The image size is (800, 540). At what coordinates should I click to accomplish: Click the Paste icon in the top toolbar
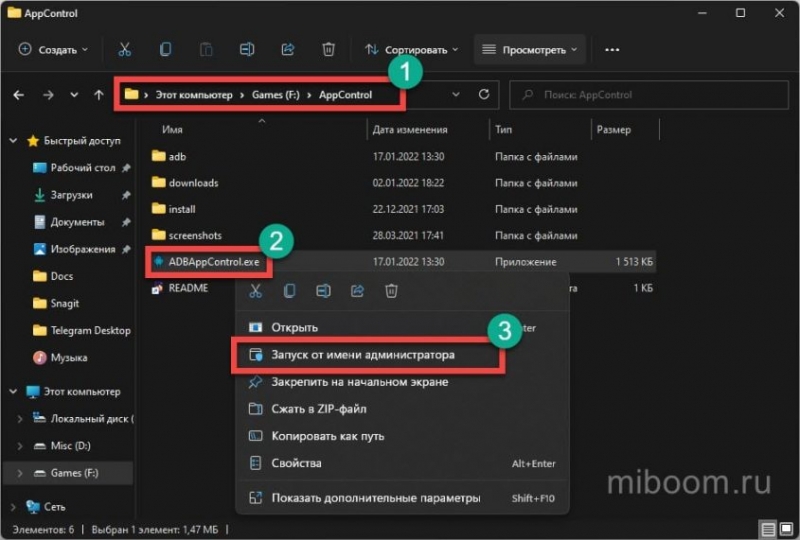click(206, 50)
